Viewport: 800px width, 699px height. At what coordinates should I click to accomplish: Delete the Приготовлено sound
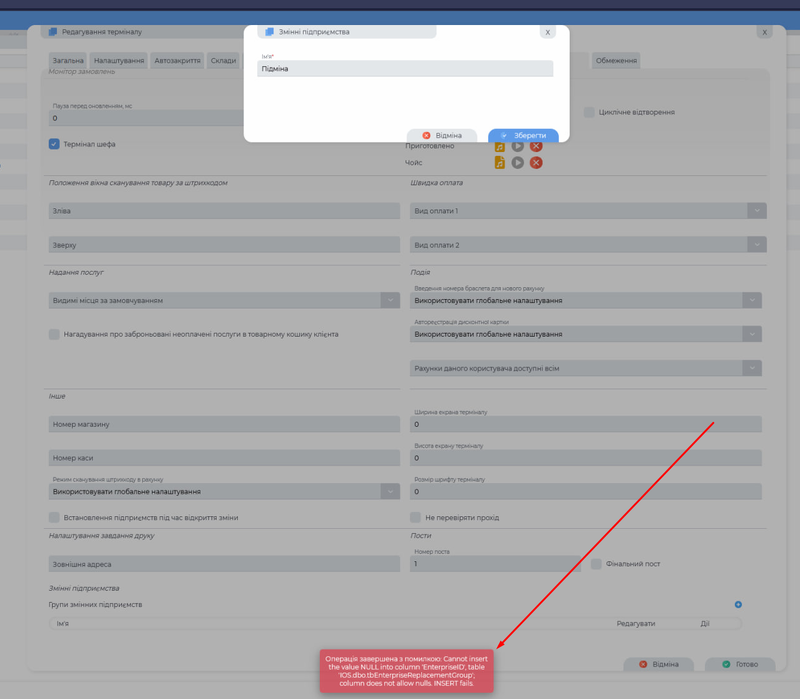pos(536,146)
